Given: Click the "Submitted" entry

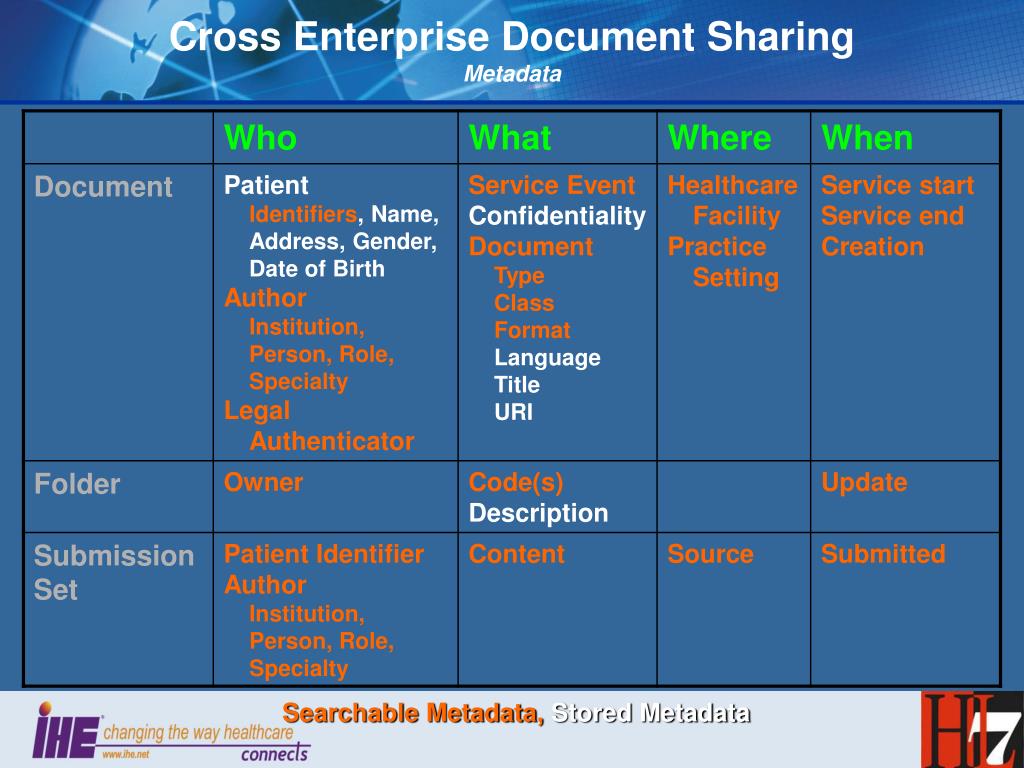Looking at the screenshot, I should [x=883, y=554].
